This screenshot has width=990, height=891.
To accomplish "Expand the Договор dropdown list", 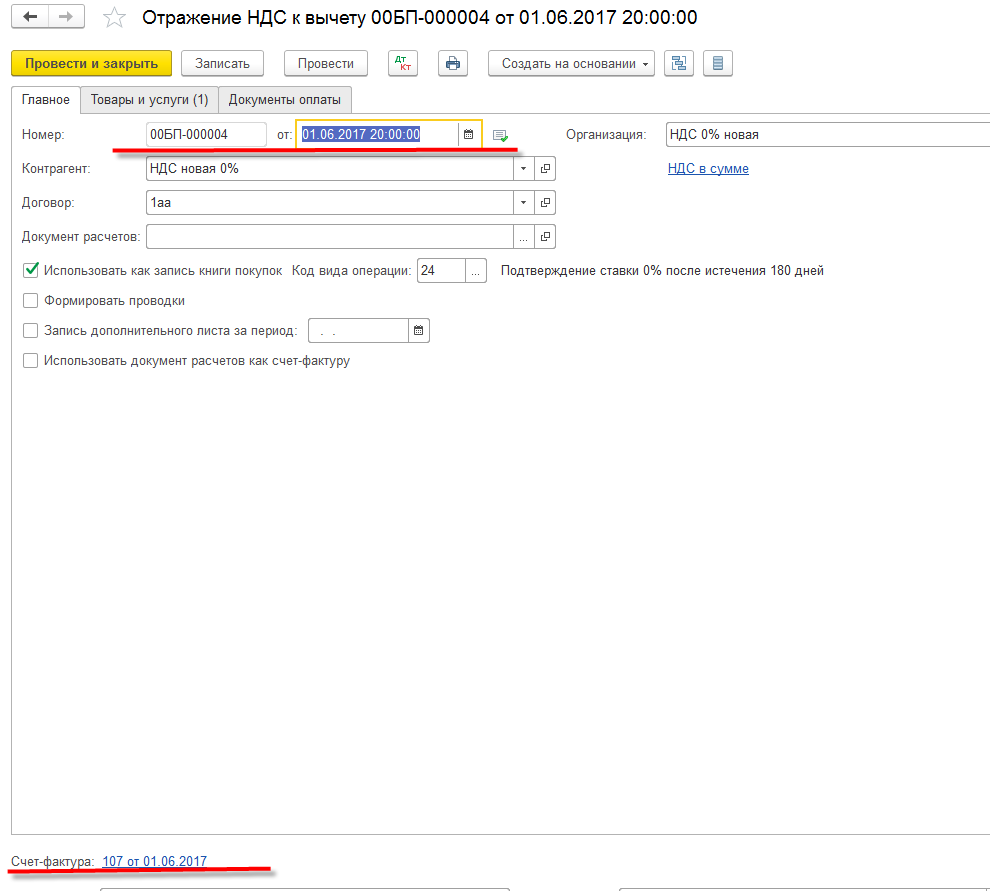I will [524, 203].
